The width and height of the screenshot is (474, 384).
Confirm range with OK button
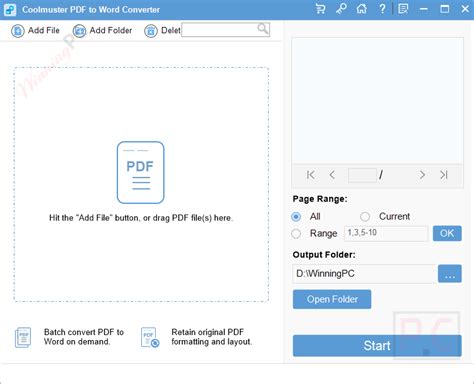[x=447, y=233]
